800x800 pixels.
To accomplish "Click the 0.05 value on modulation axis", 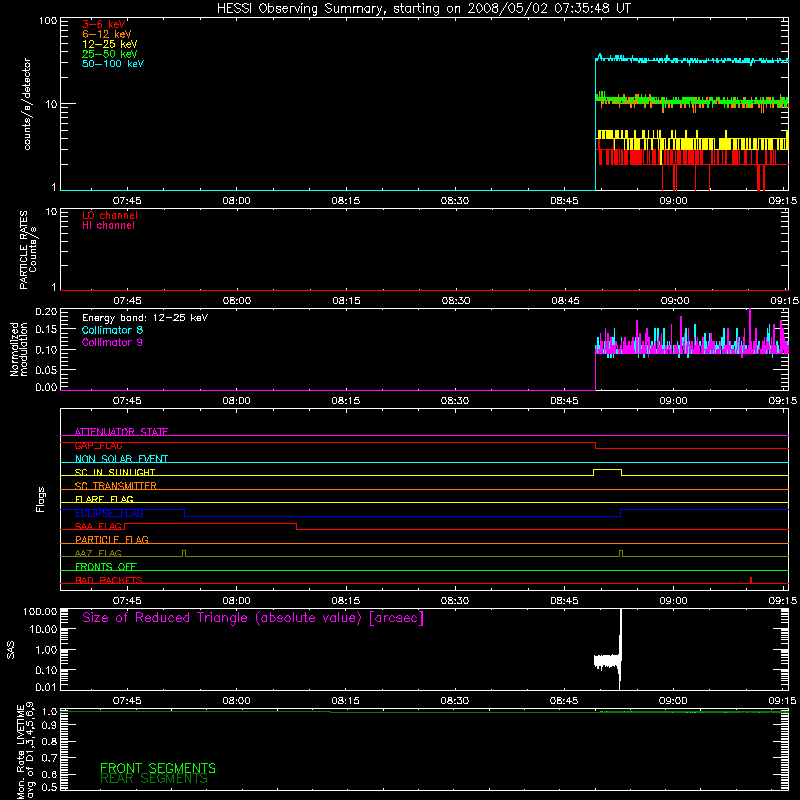I will [x=46, y=369].
